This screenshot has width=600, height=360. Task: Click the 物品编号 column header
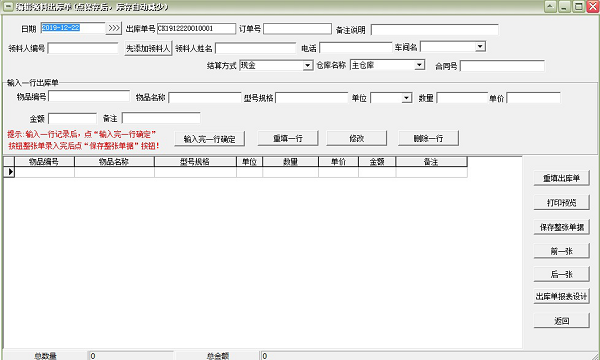click(44, 162)
